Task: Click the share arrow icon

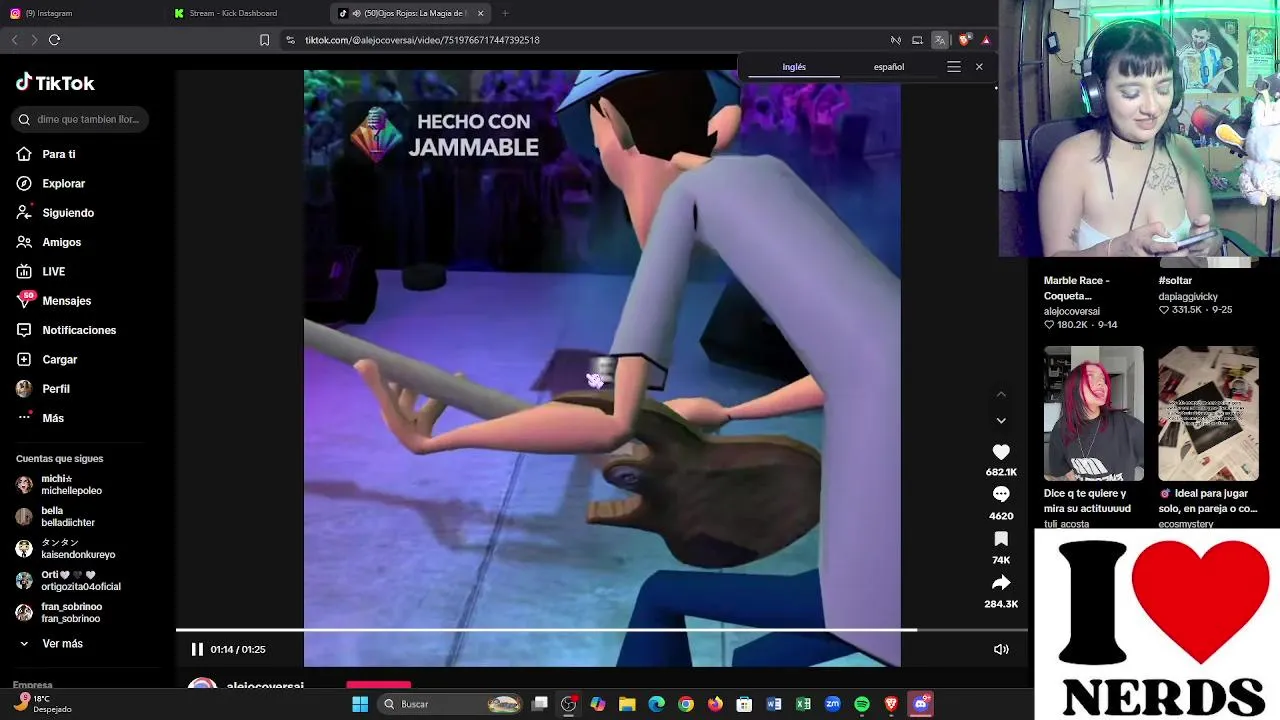Action: [x=1001, y=583]
